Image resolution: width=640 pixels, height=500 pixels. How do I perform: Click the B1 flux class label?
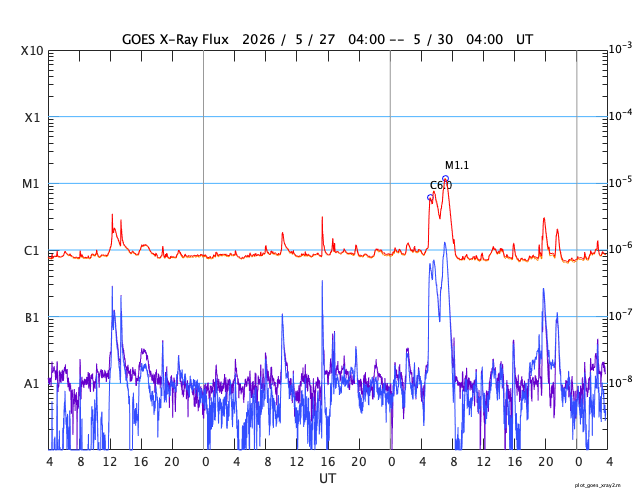tap(32, 317)
